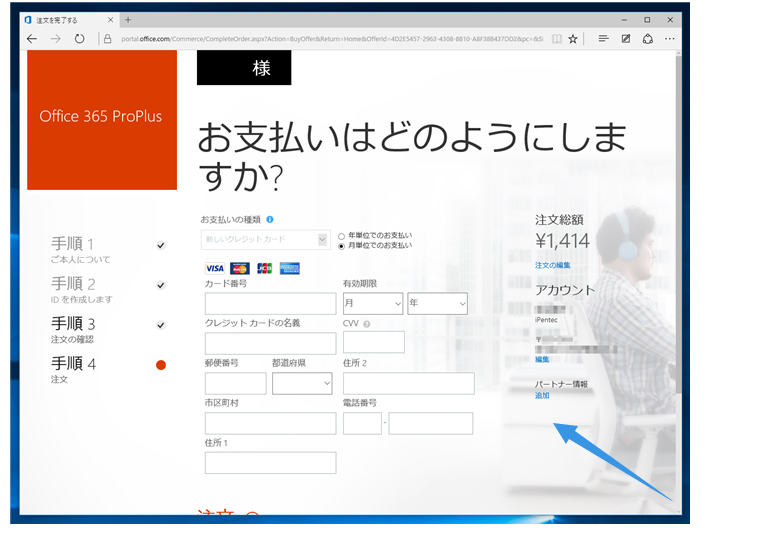
Task: Click the ¥1,414 order total amount
Action: coord(563,241)
